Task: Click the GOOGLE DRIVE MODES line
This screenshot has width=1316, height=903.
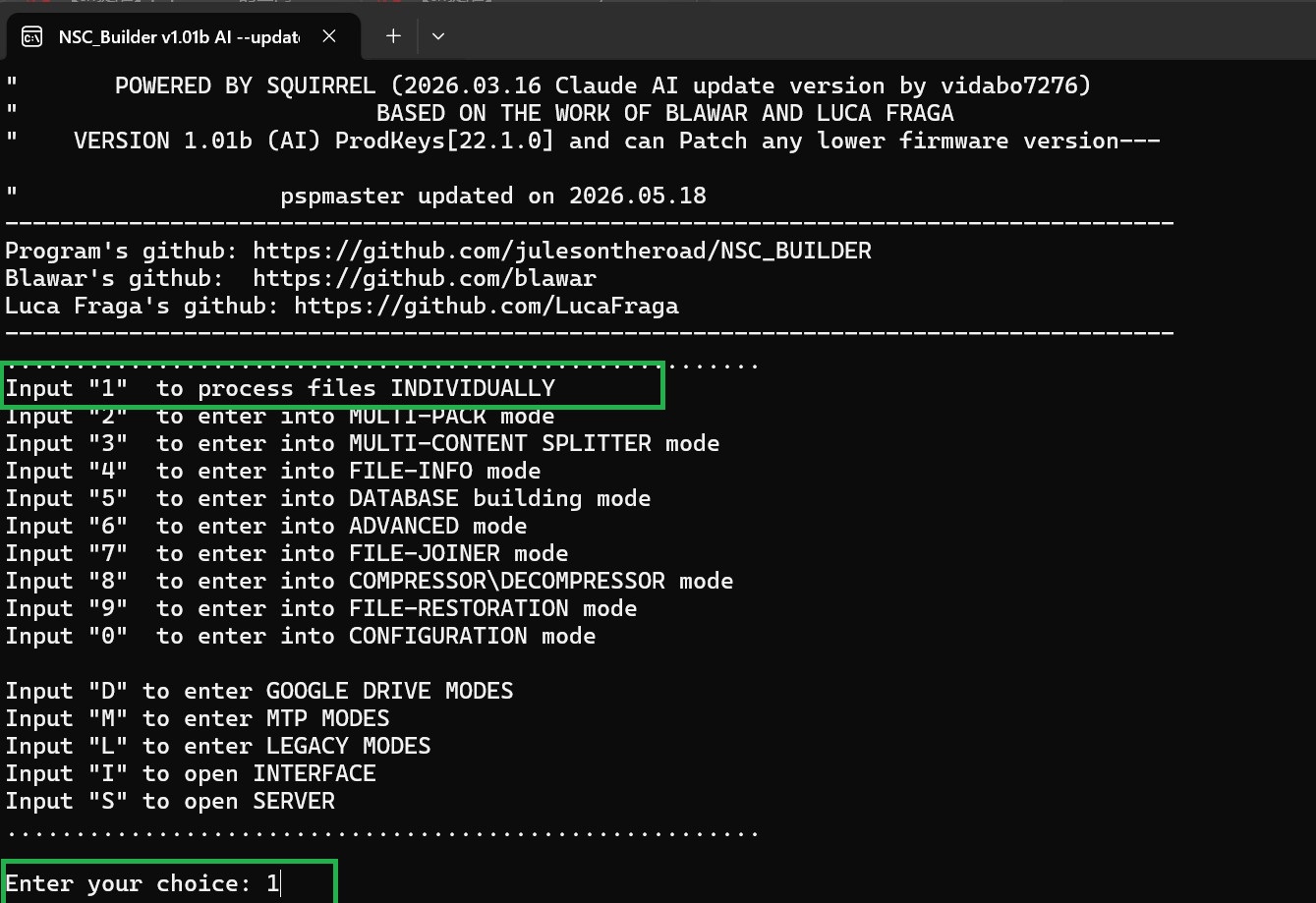Action: point(259,691)
